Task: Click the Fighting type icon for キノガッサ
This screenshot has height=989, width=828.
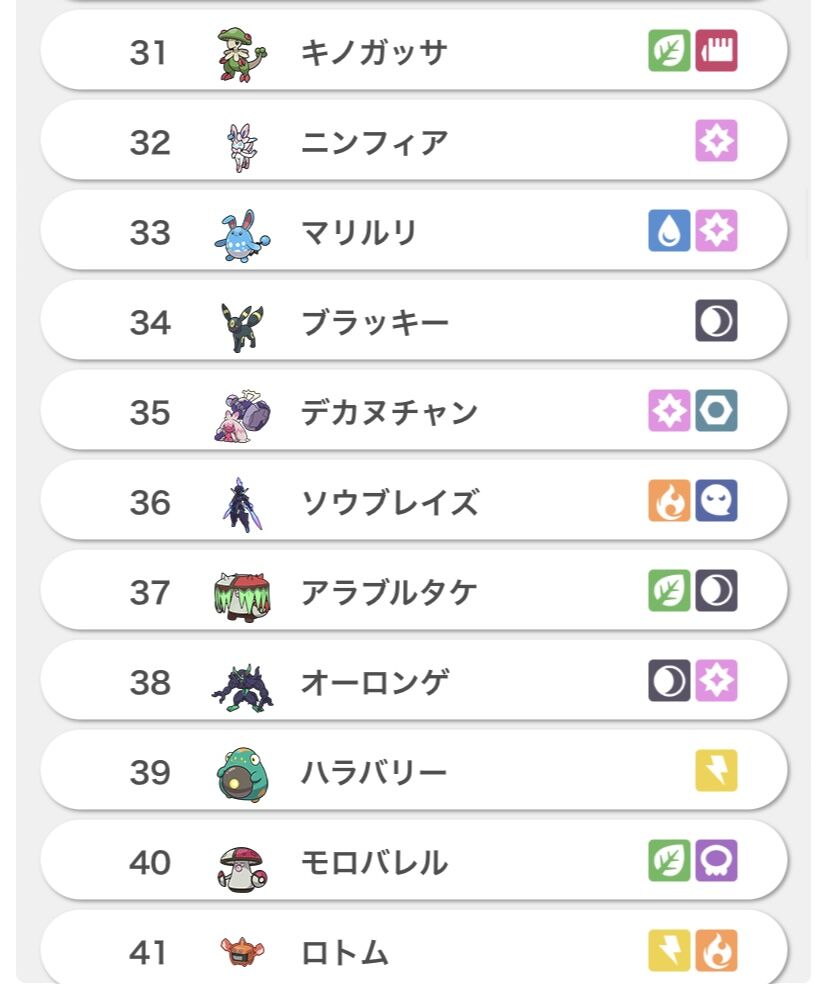Action: pos(716,51)
